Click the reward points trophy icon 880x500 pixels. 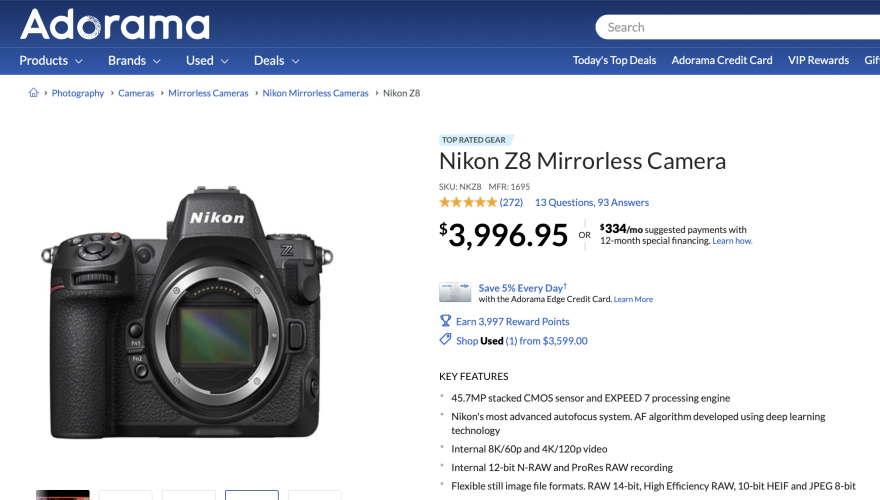tap(445, 321)
